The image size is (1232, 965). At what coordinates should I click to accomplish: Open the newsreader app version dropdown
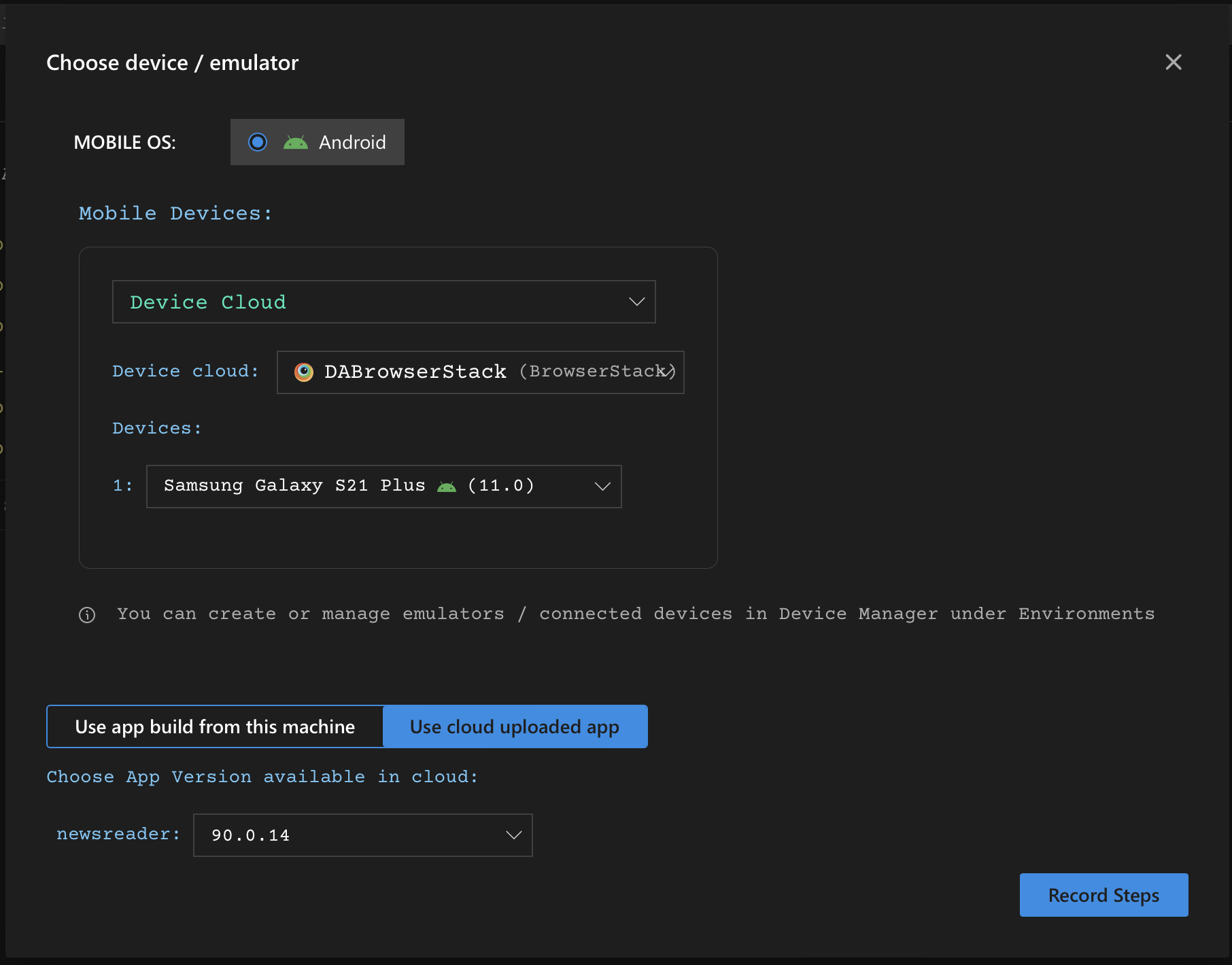[362, 835]
